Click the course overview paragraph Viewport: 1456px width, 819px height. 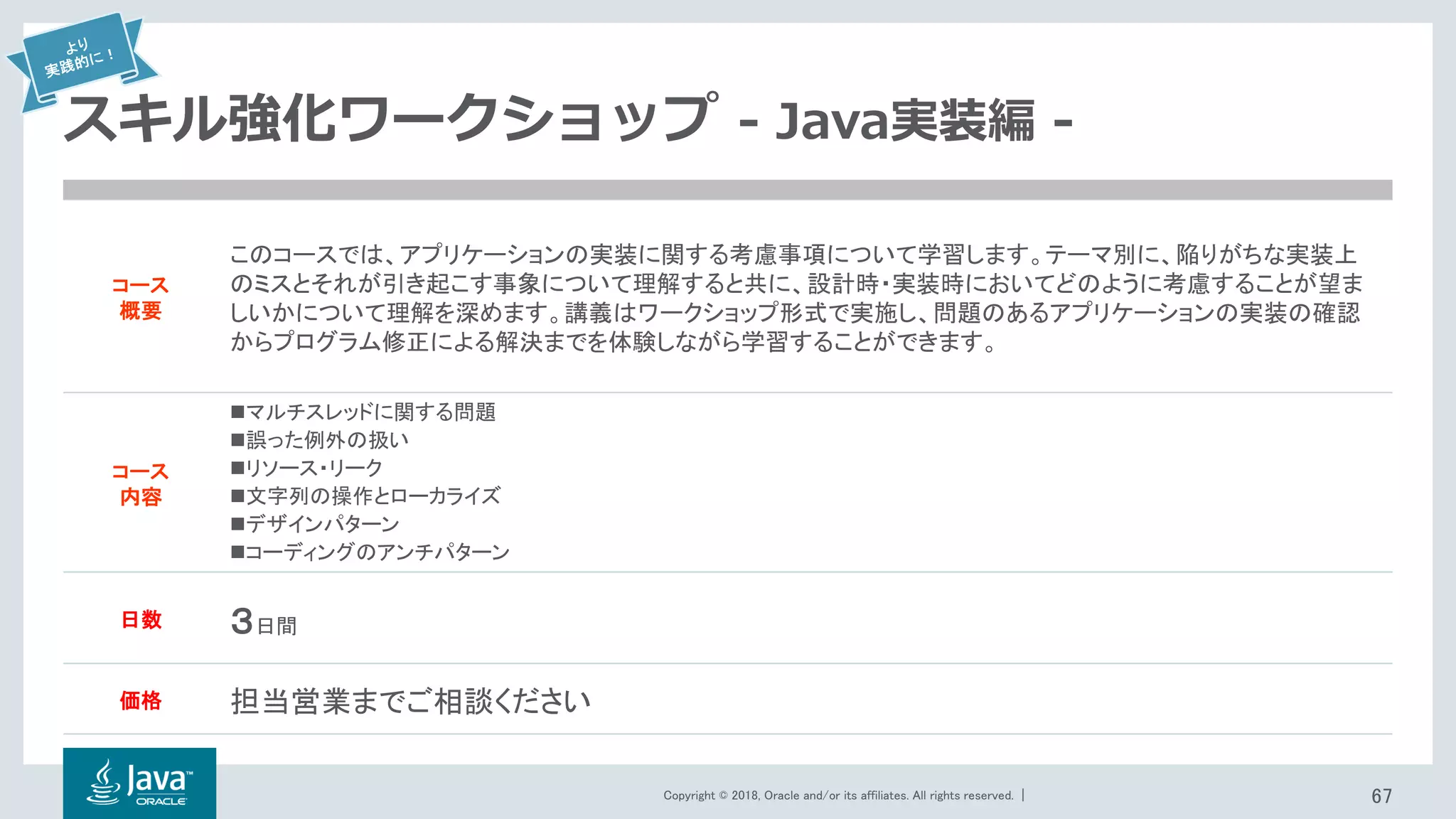[796, 298]
